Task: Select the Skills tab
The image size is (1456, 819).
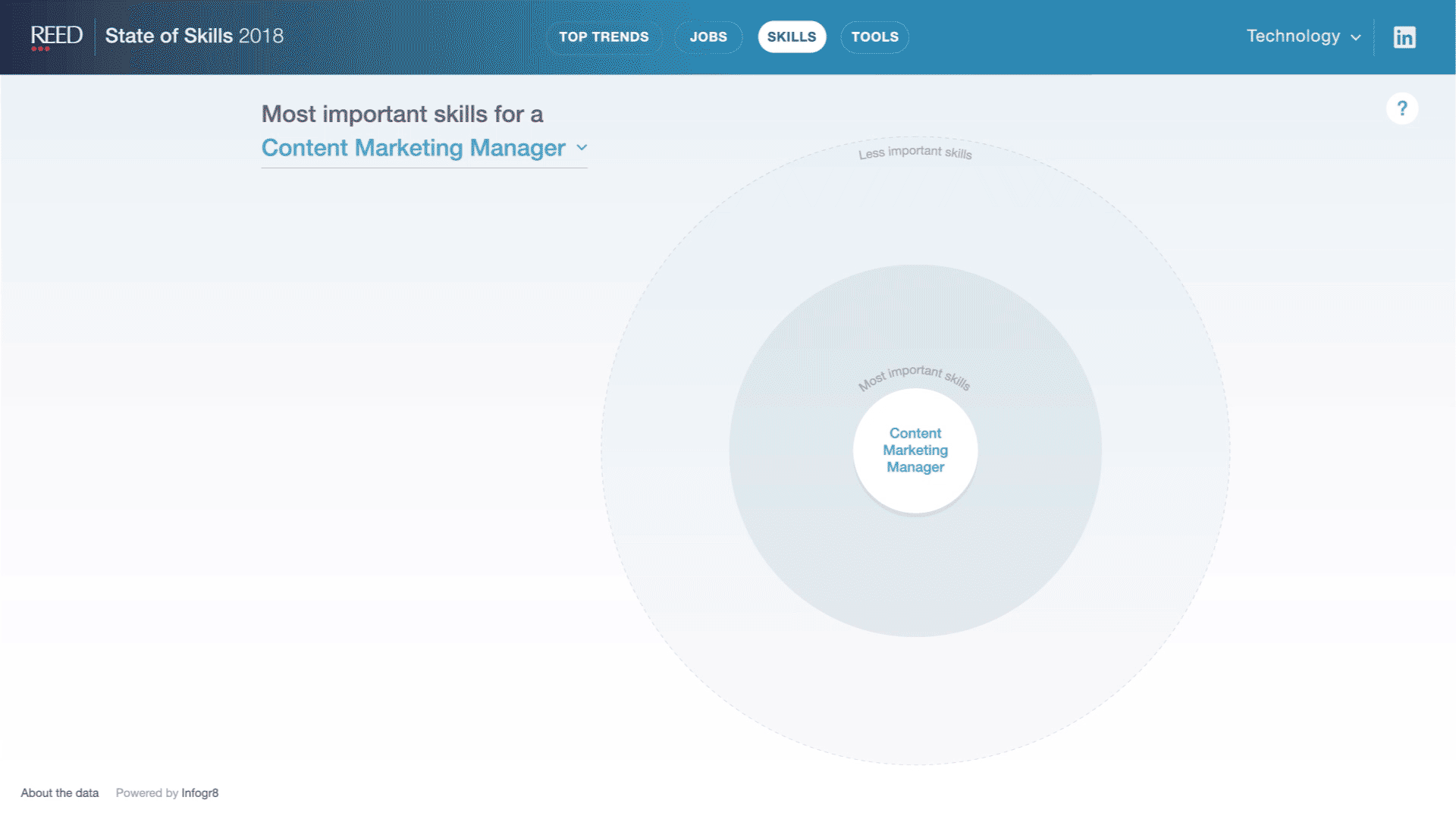Action: click(791, 37)
